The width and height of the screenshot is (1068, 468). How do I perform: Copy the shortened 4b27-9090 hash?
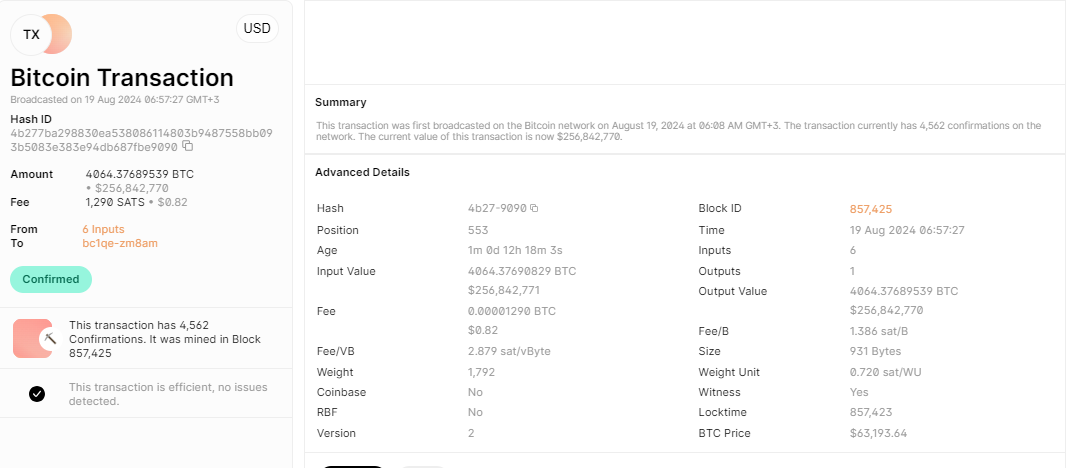tap(534, 209)
